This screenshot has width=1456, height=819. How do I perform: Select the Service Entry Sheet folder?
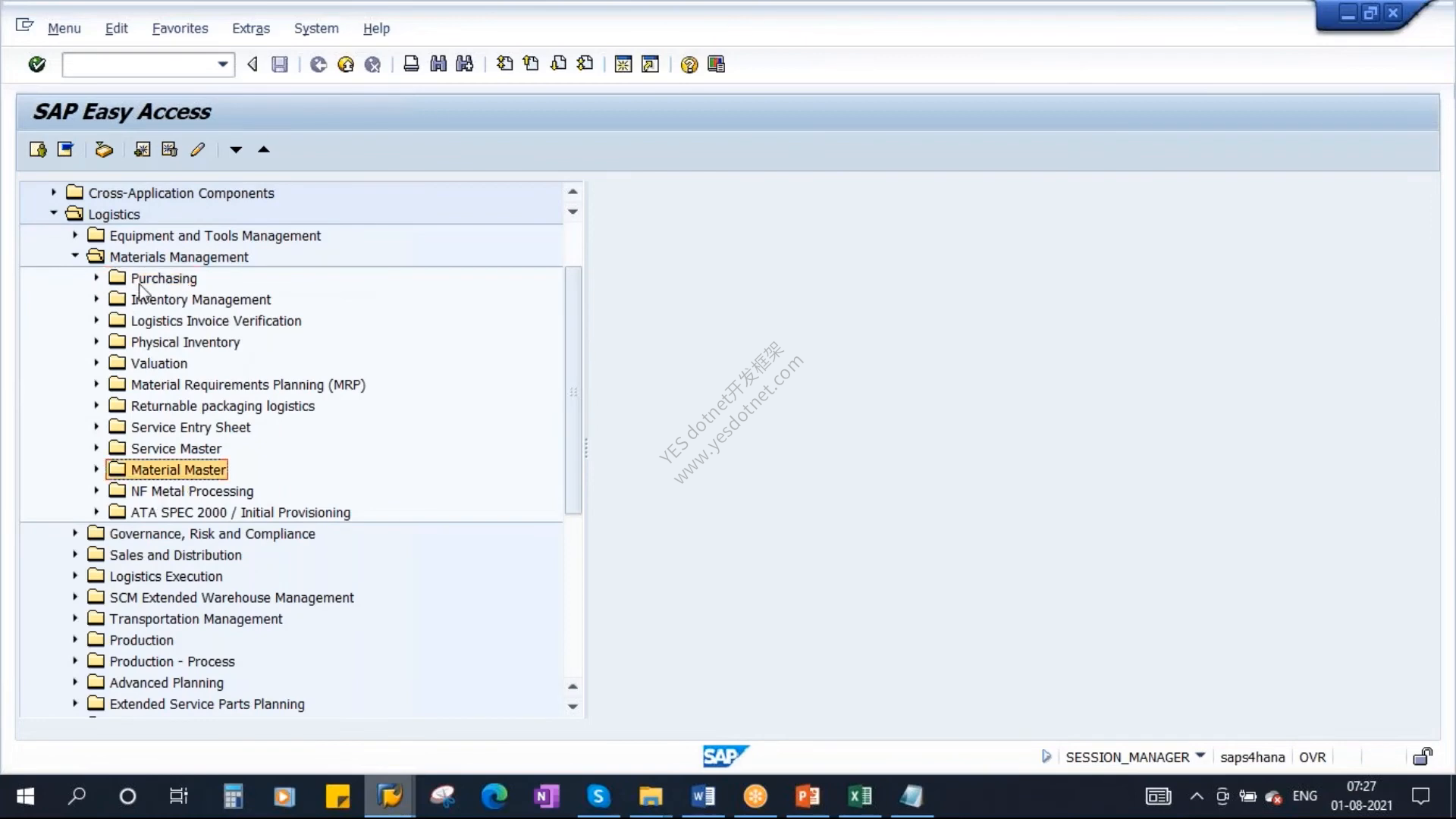[x=190, y=427]
